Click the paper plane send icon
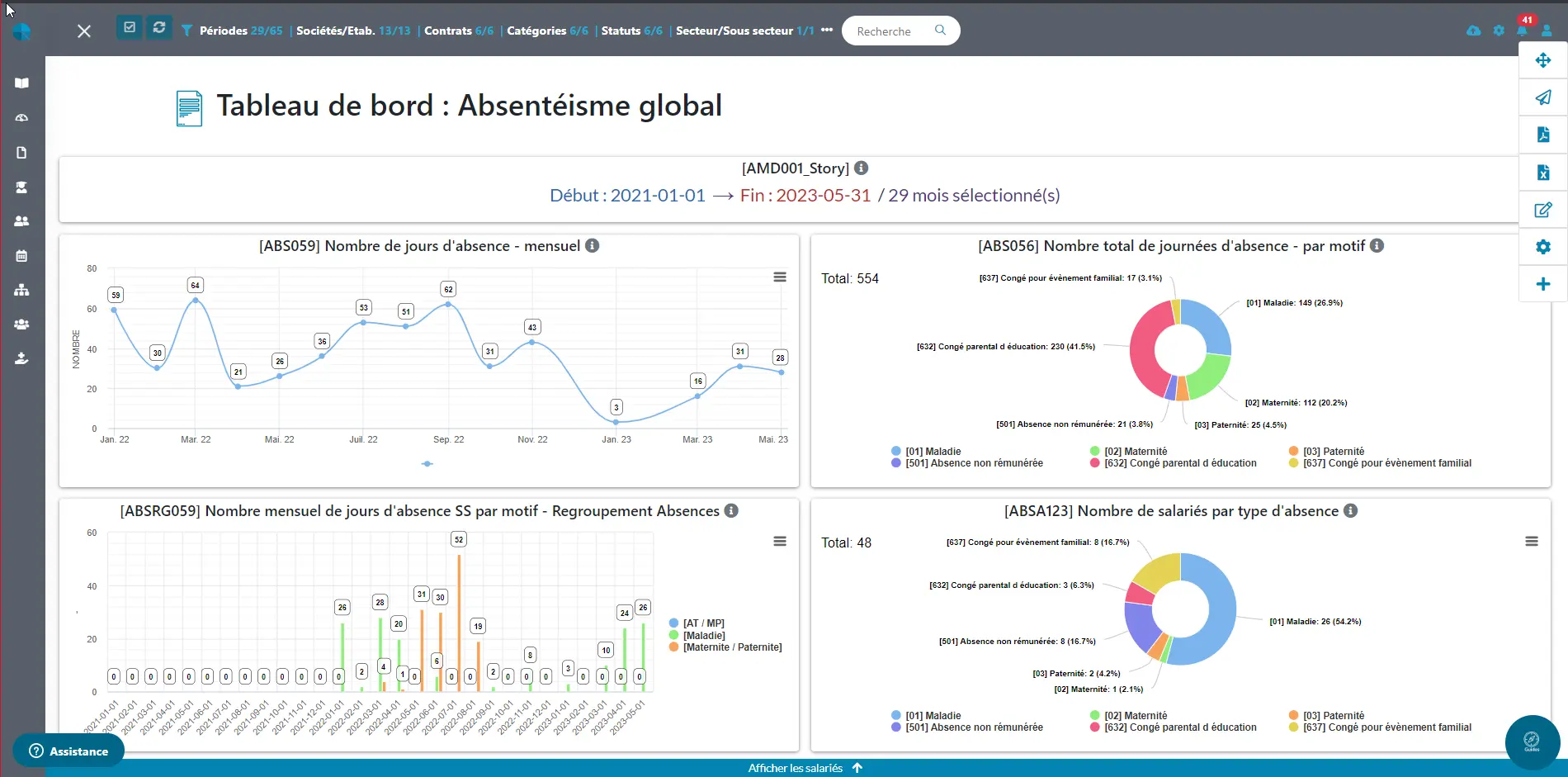Image resolution: width=1568 pixels, height=777 pixels. (1542, 97)
